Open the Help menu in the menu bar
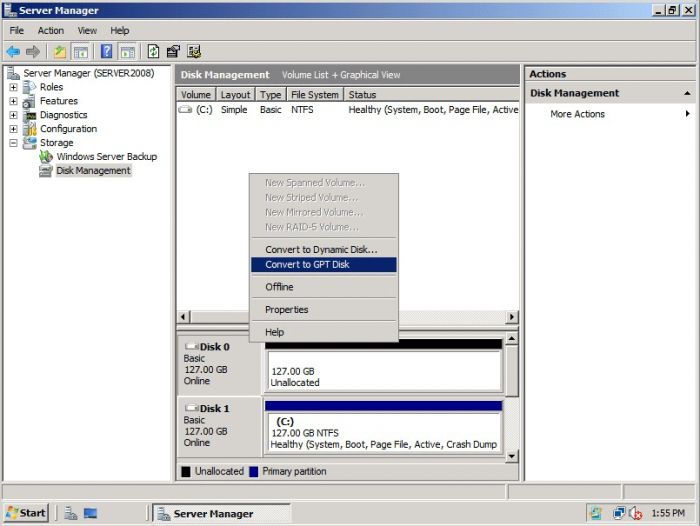Image resolution: width=700 pixels, height=526 pixels. (120, 30)
